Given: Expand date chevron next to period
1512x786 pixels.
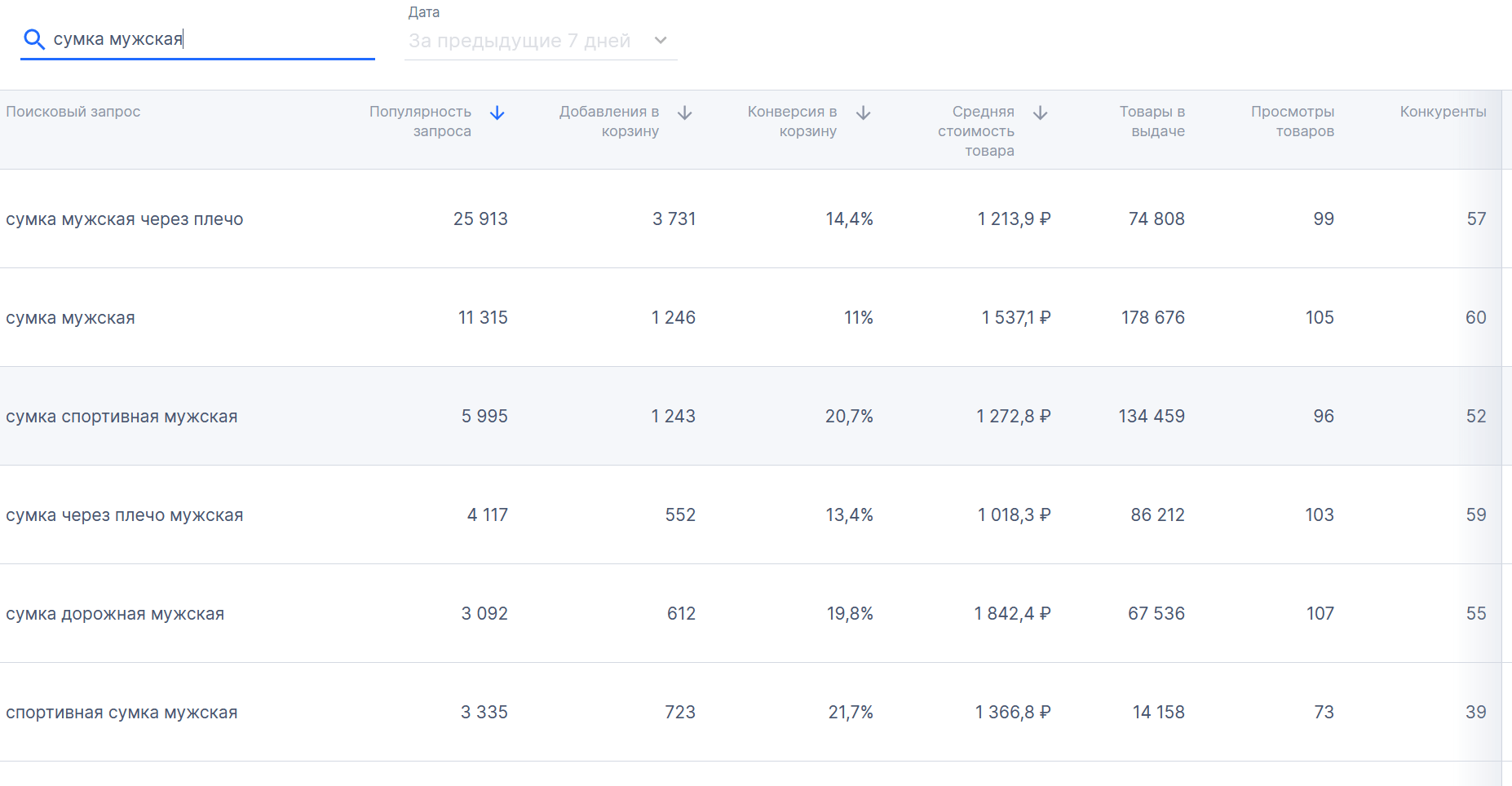Looking at the screenshot, I should [x=661, y=41].
